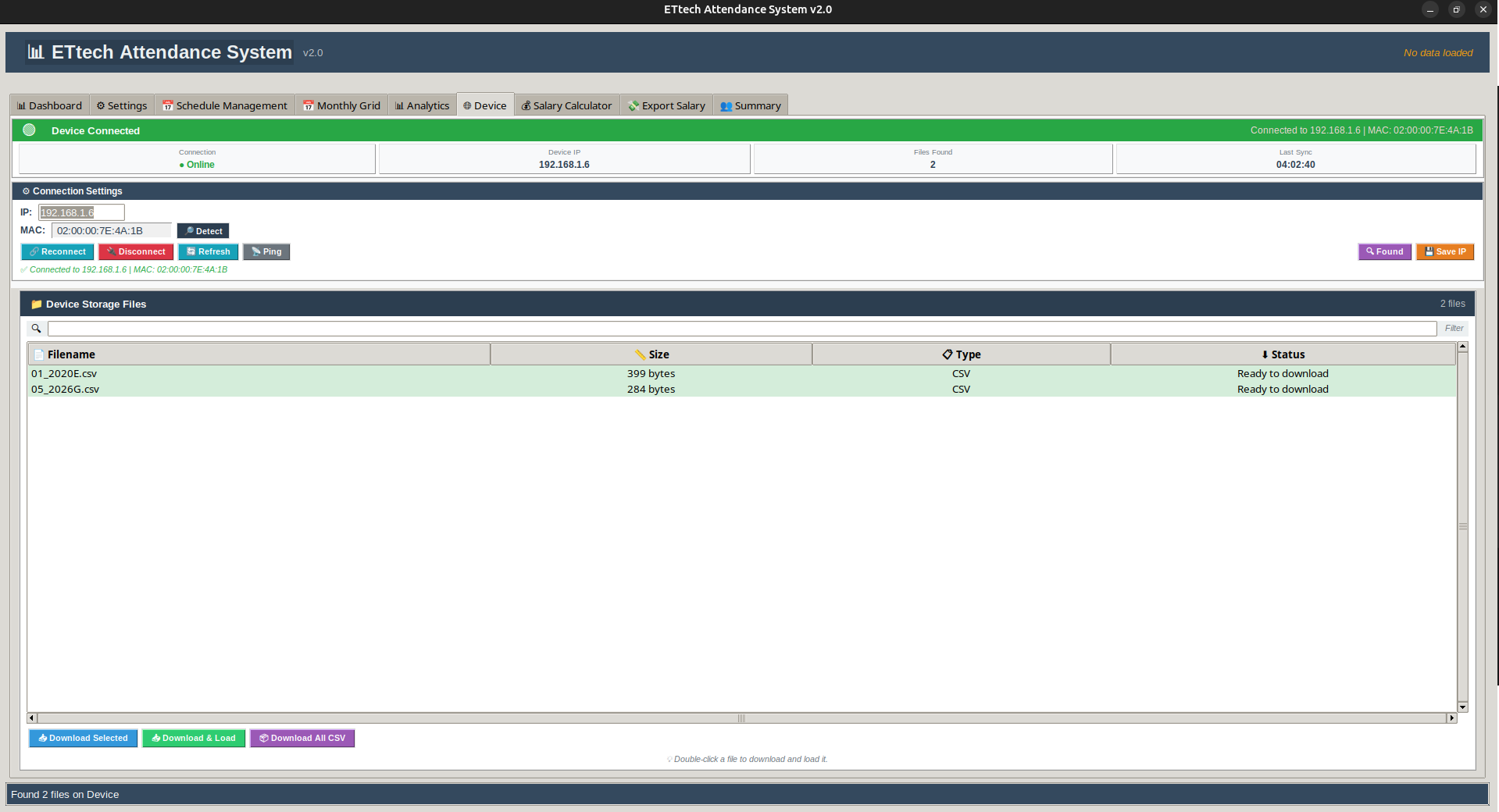1499x812 pixels.
Task: Download all CSV files
Action: pyautogui.click(x=302, y=738)
